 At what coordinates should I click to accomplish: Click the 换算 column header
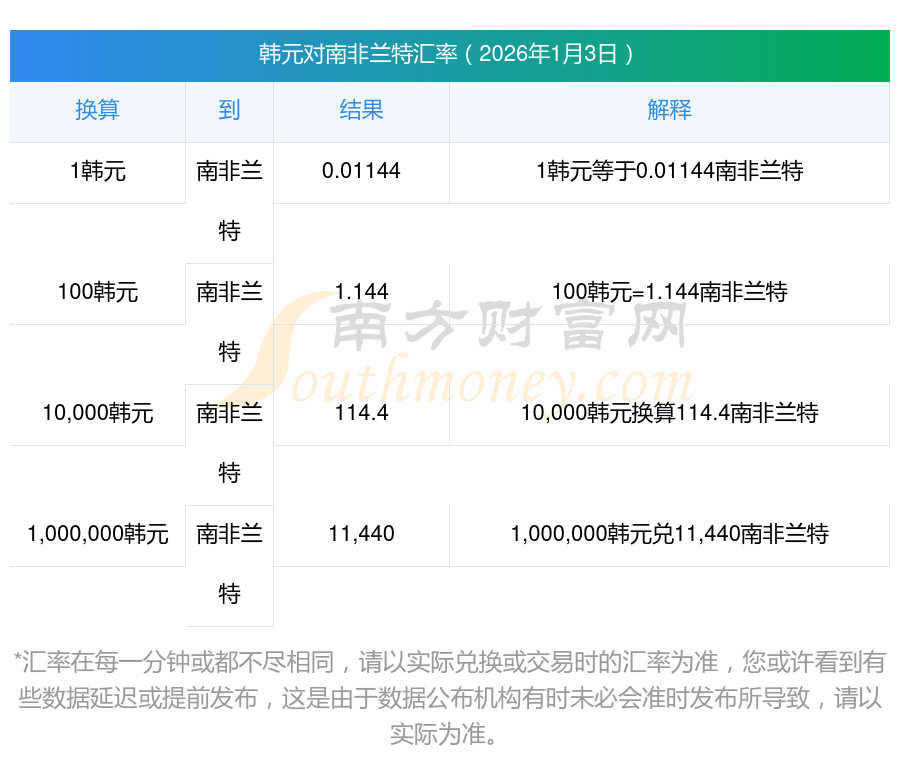(x=97, y=110)
